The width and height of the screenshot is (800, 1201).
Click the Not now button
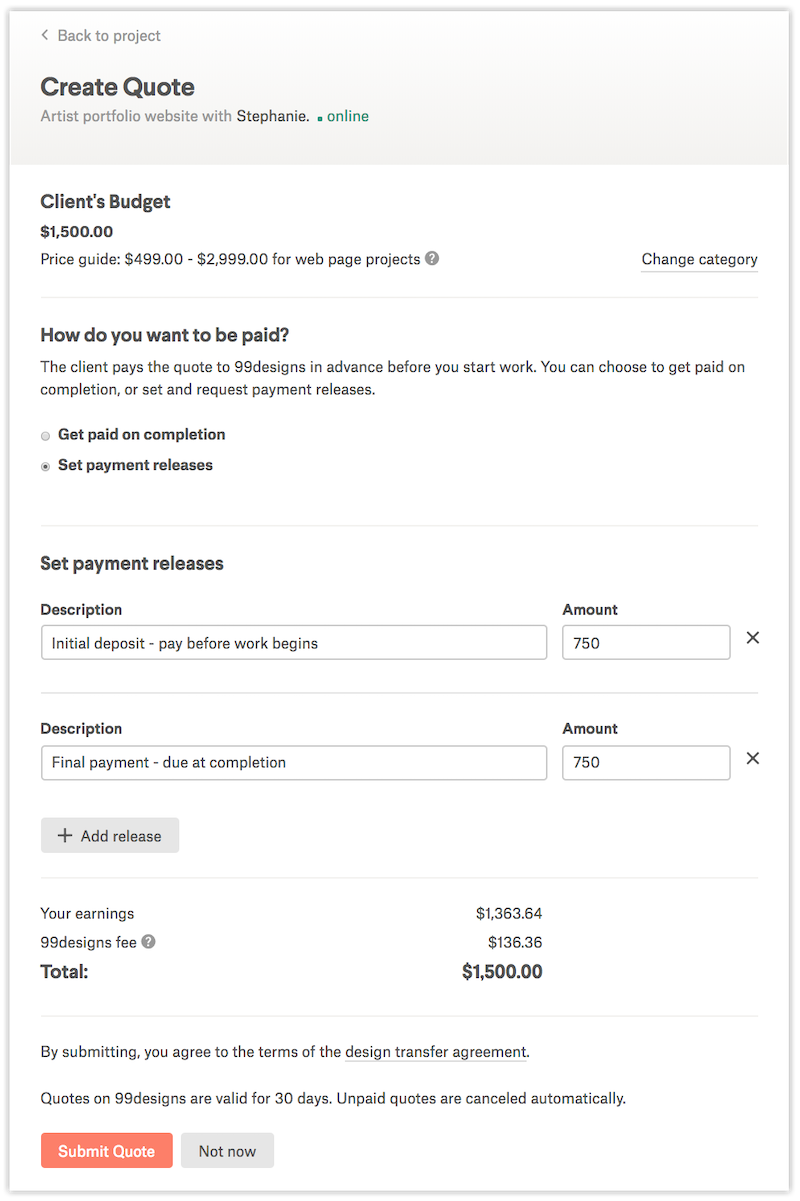[227, 1151]
